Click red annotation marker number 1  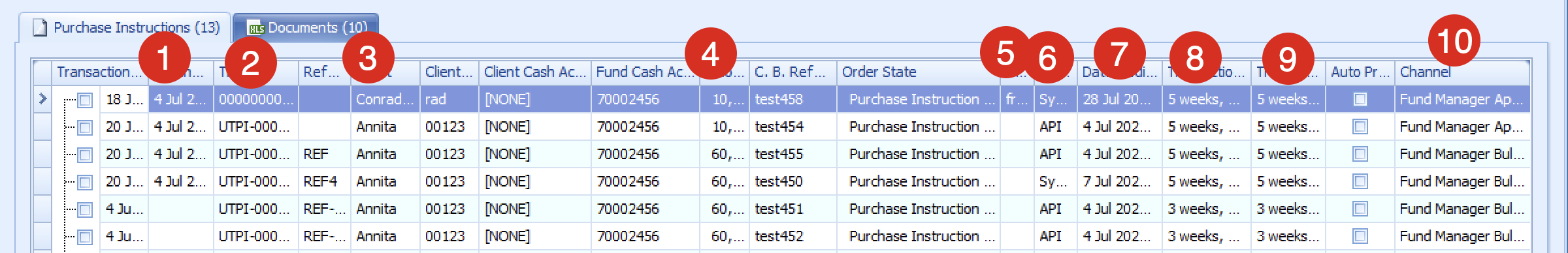165,57
